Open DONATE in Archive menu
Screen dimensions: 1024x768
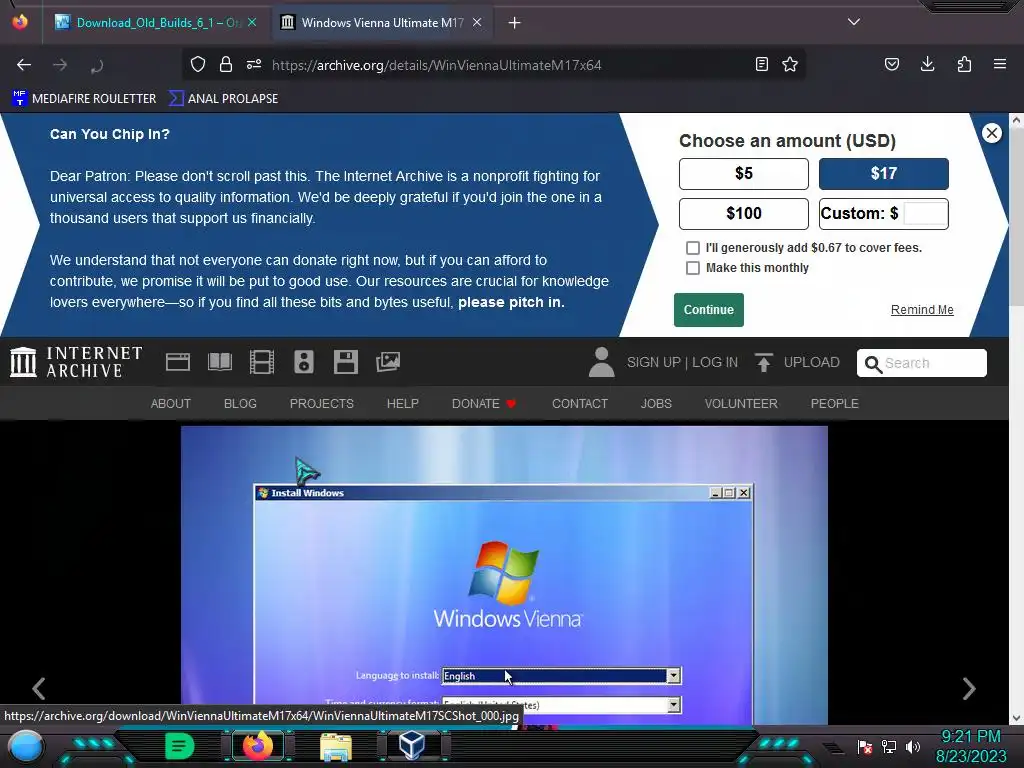[x=484, y=404]
